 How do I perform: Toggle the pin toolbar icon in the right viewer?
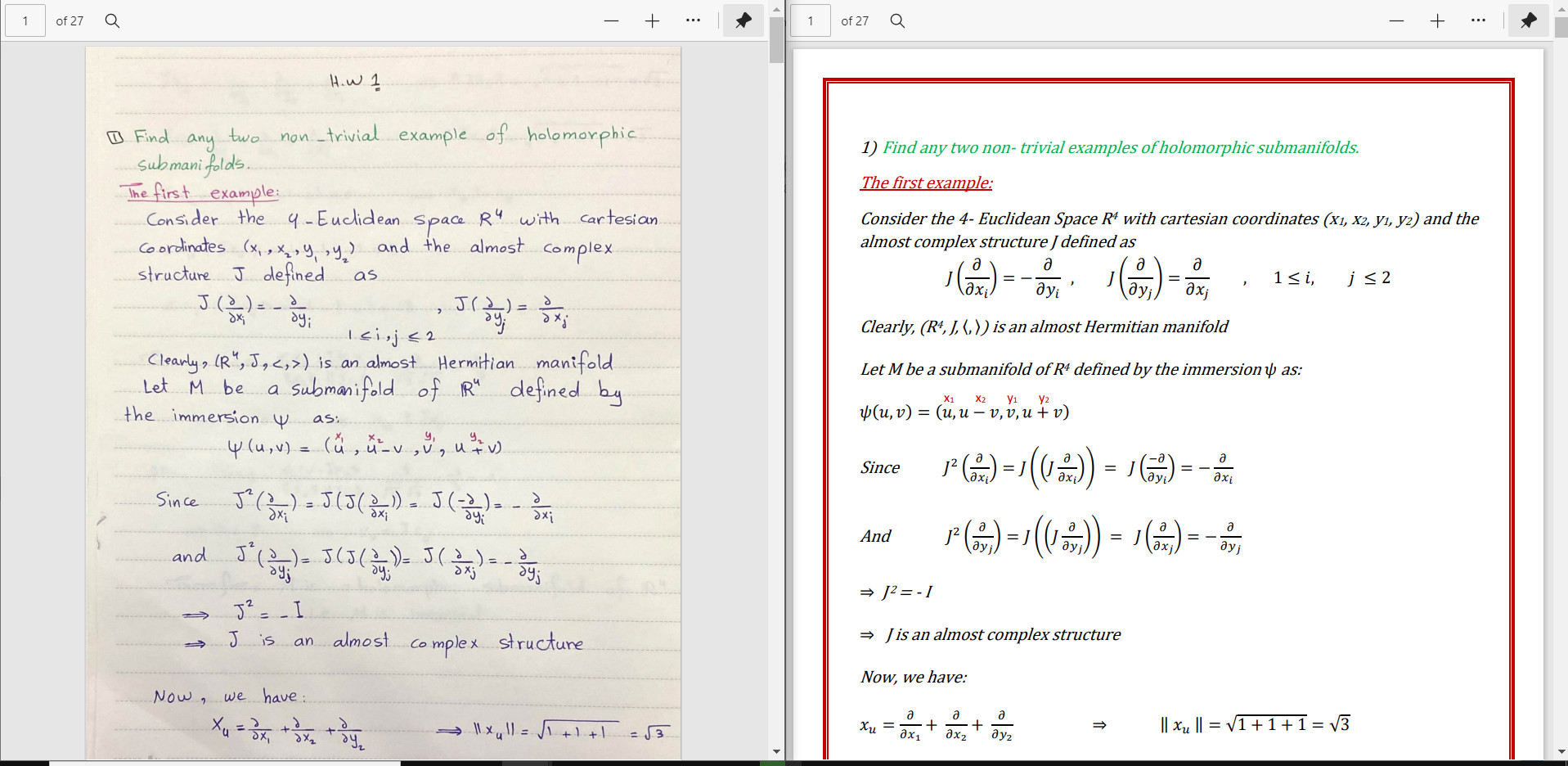click(x=1528, y=20)
